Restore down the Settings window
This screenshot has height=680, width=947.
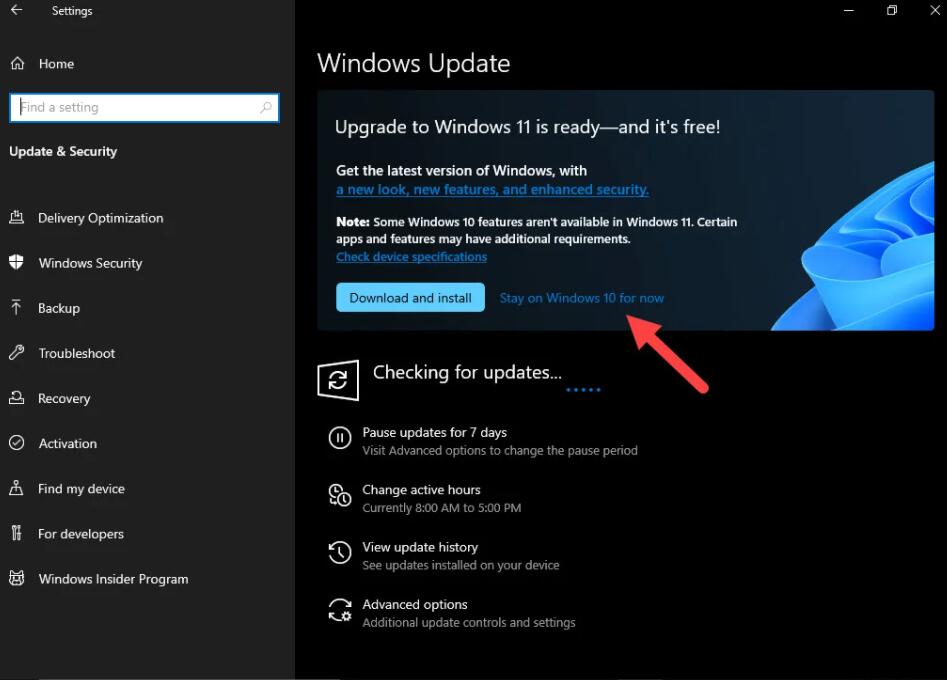(x=892, y=10)
